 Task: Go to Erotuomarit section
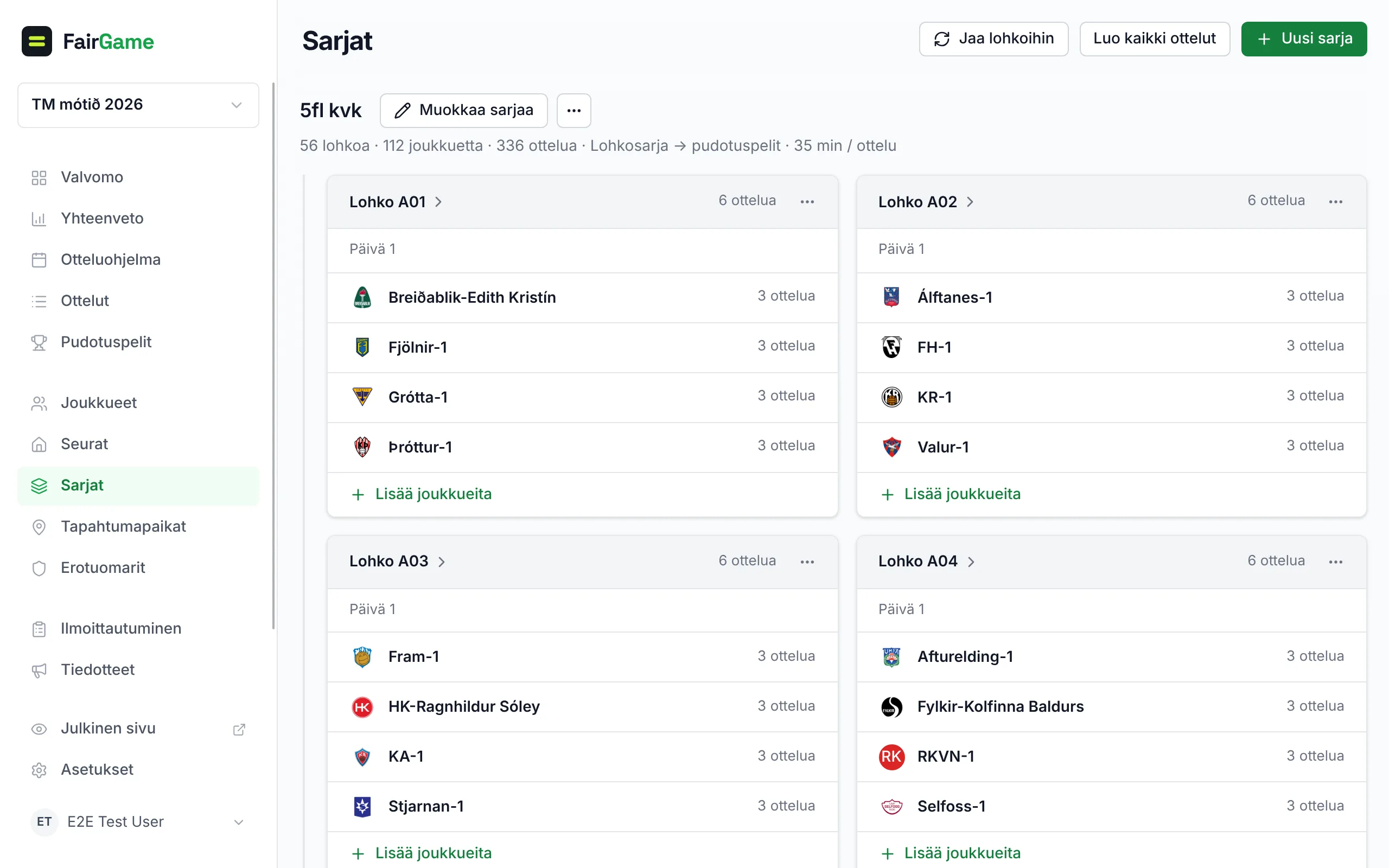pyautogui.click(x=138, y=568)
